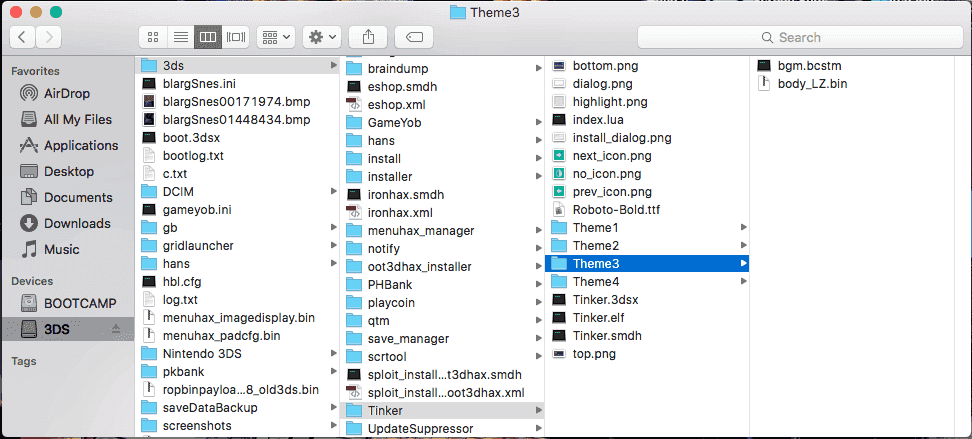972x439 pixels.
Task: Select eshop.xml file icon
Action: point(353,105)
